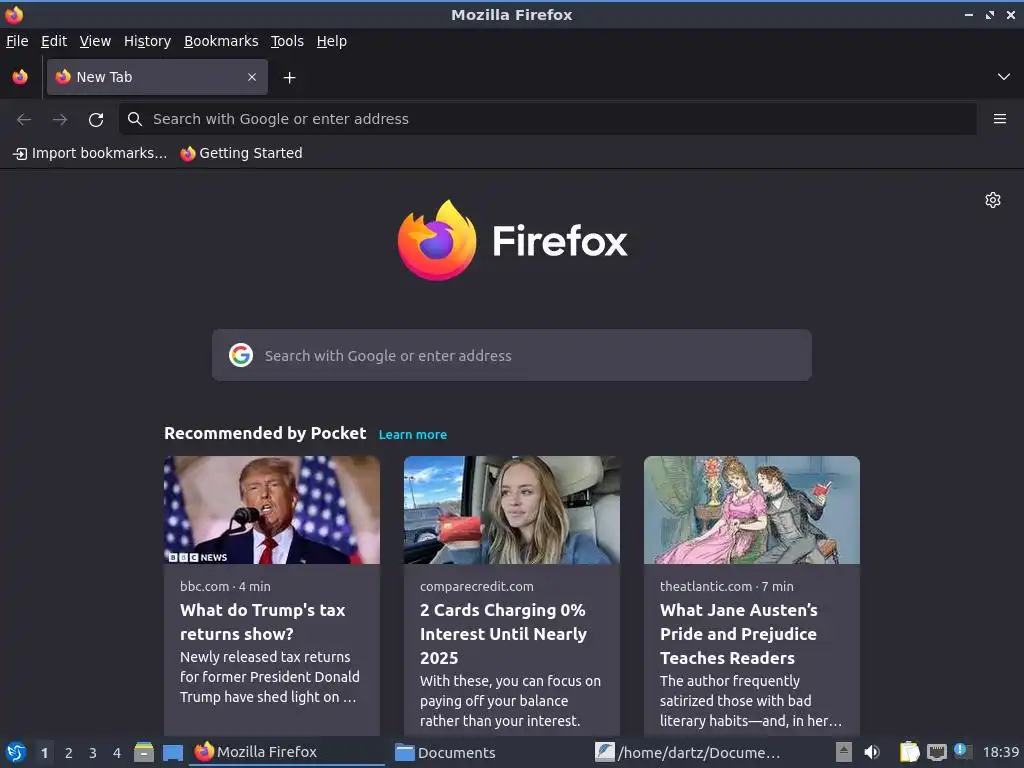Open the Tools menu

[x=287, y=41]
